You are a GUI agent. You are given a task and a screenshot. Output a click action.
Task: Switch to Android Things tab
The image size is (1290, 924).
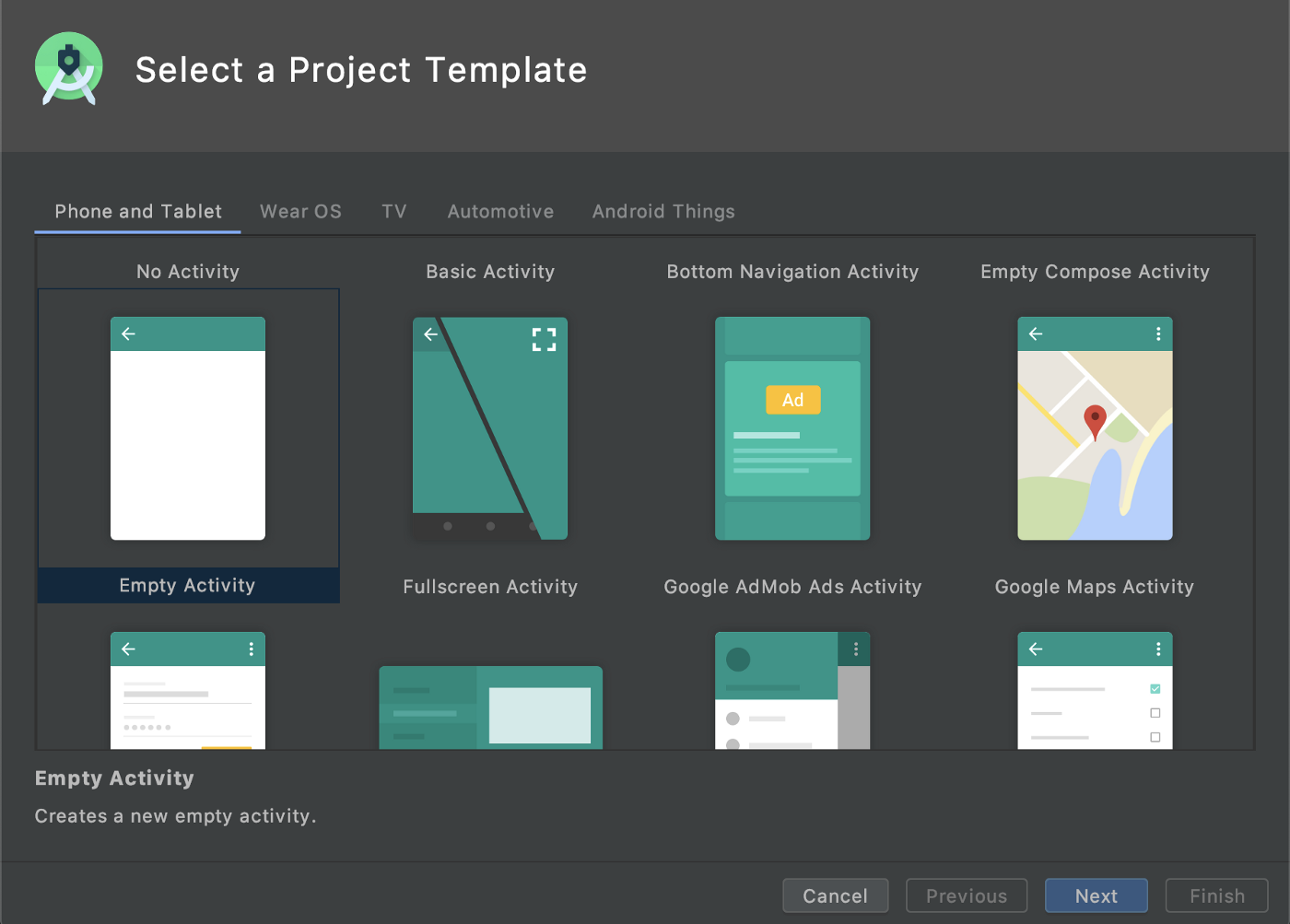click(x=663, y=212)
